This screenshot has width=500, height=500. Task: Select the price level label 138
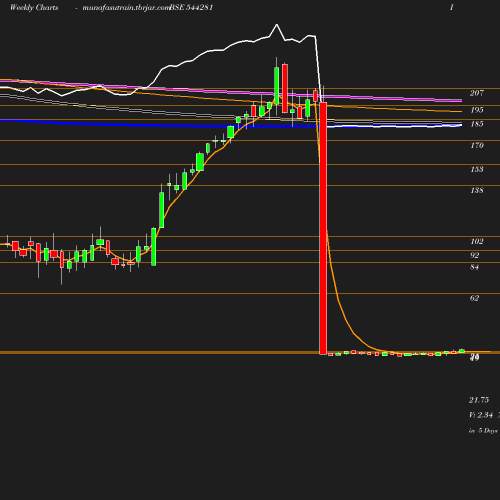(x=477, y=190)
